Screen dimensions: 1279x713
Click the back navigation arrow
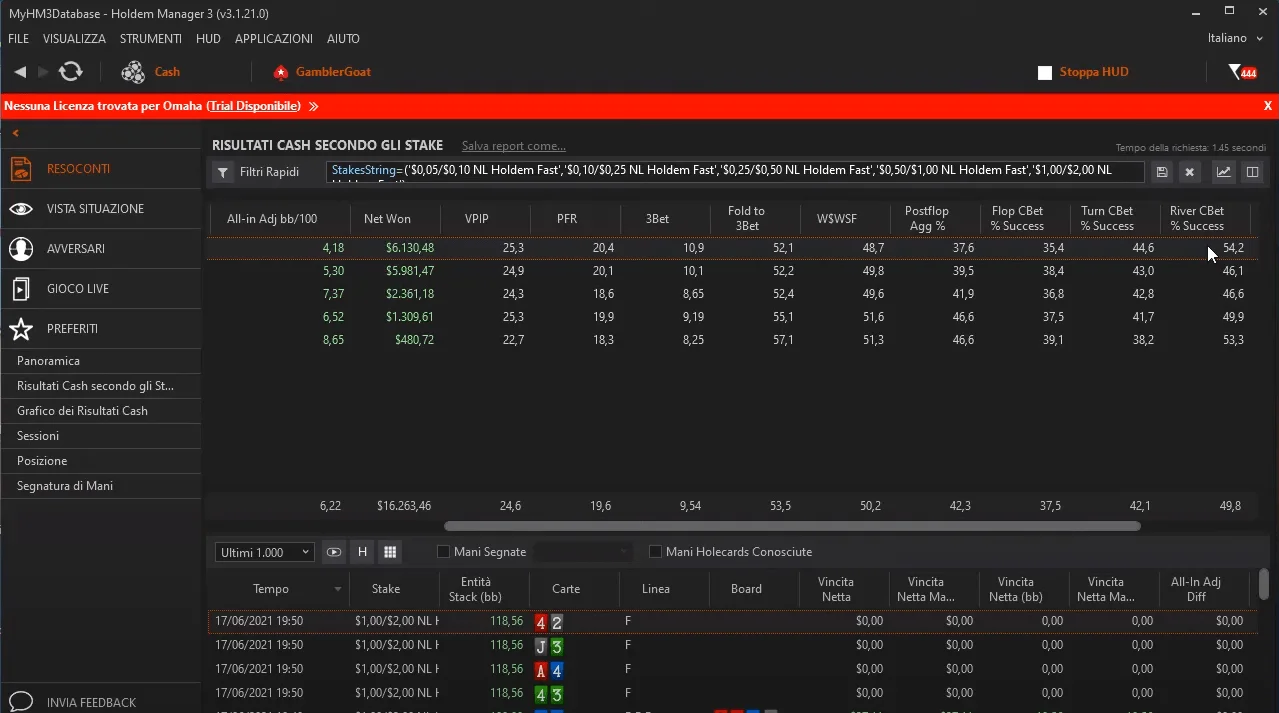pyautogui.click(x=20, y=72)
